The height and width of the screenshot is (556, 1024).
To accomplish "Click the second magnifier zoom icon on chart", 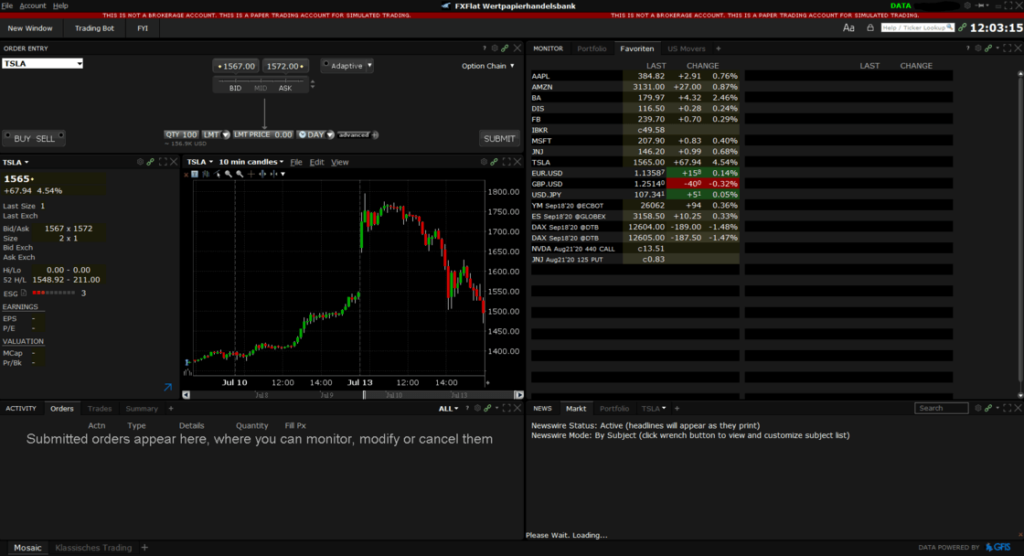I will 240,174.
